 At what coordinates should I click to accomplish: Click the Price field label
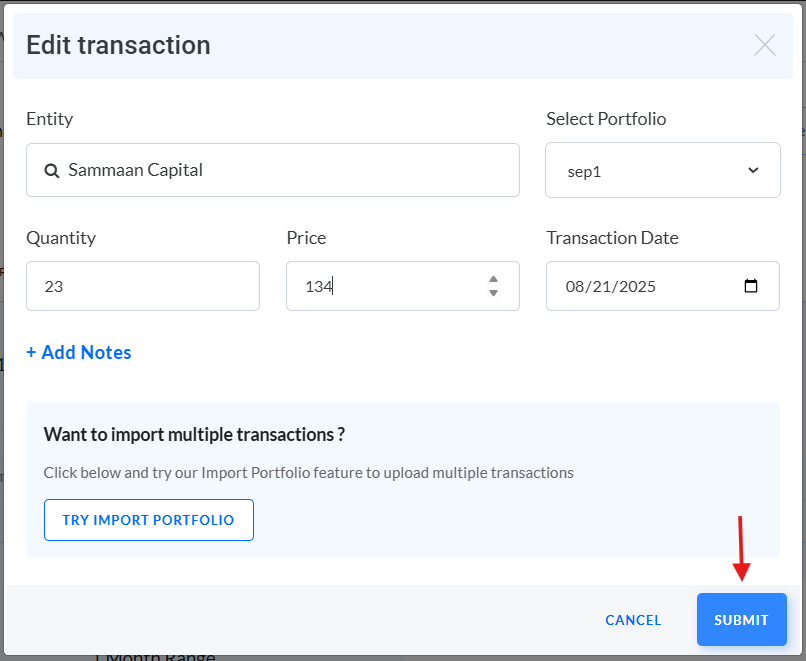coord(306,238)
